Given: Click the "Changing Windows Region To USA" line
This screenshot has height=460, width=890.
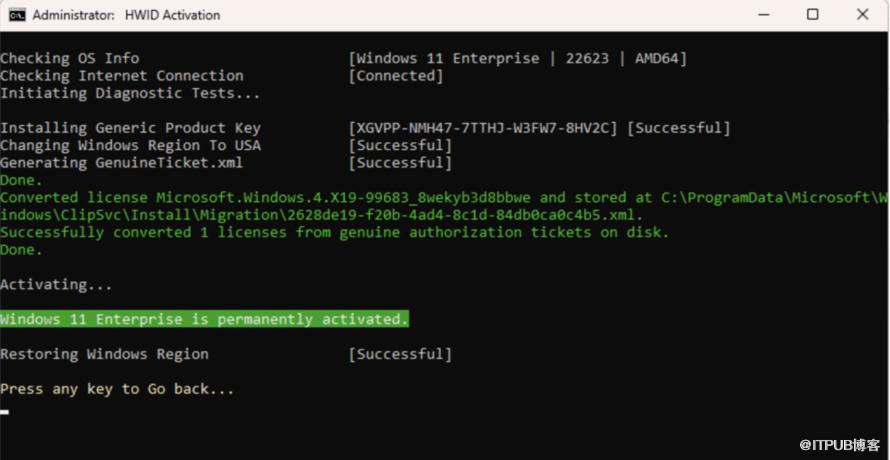Looking at the screenshot, I should (130, 145).
